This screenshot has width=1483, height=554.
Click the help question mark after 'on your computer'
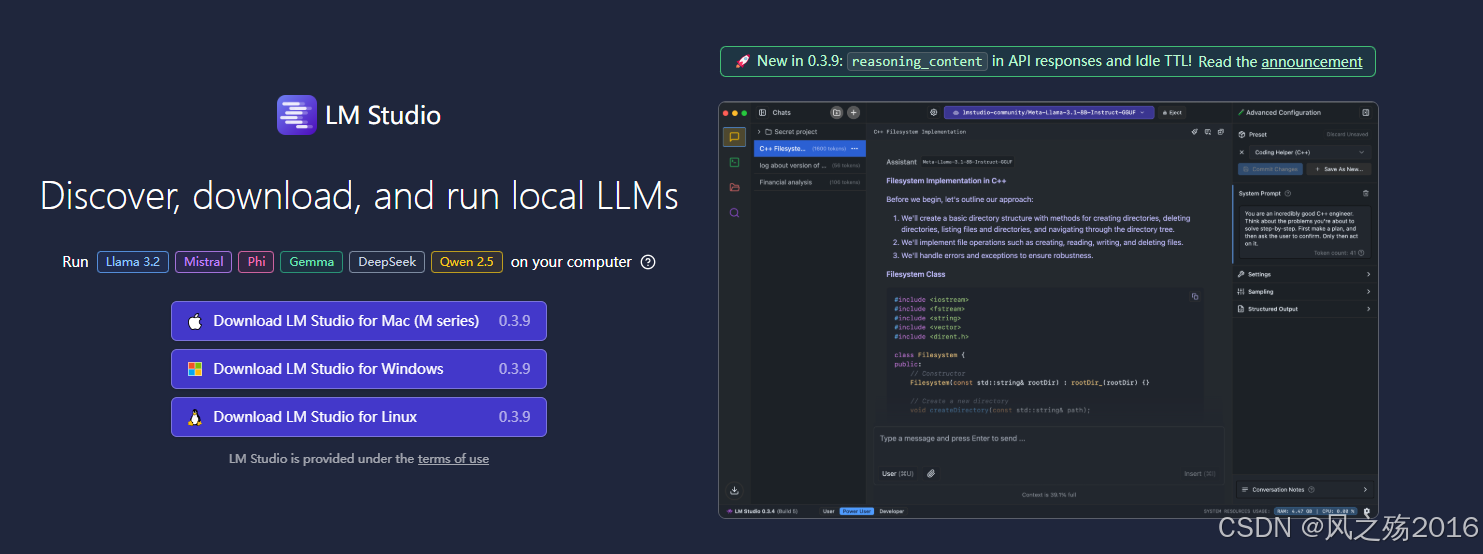648,262
